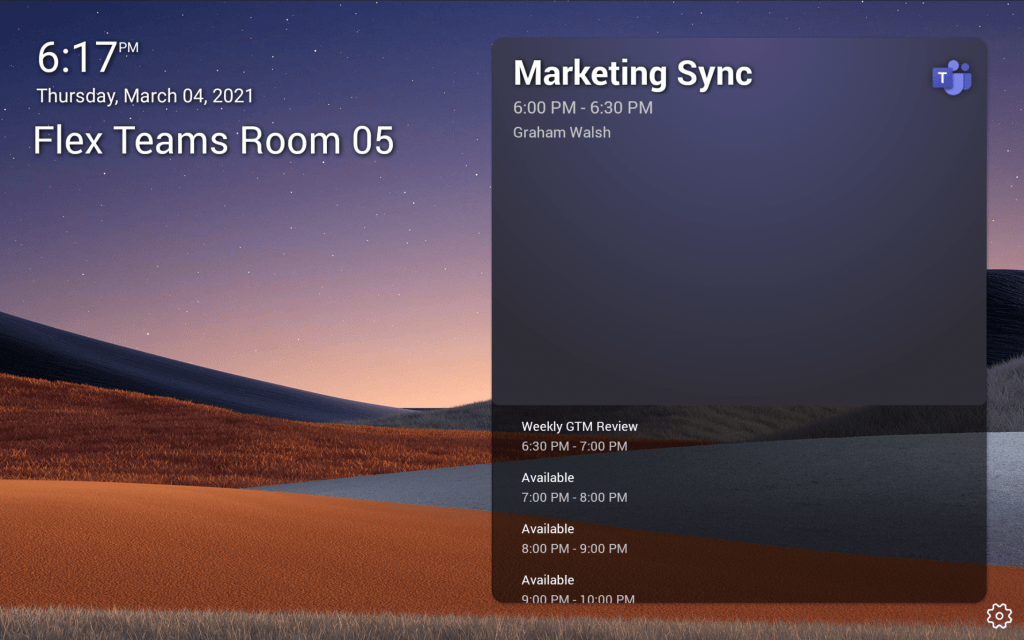Select the Available label above 8:00 PM slot
This screenshot has height=640, width=1024.
(x=547, y=528)
